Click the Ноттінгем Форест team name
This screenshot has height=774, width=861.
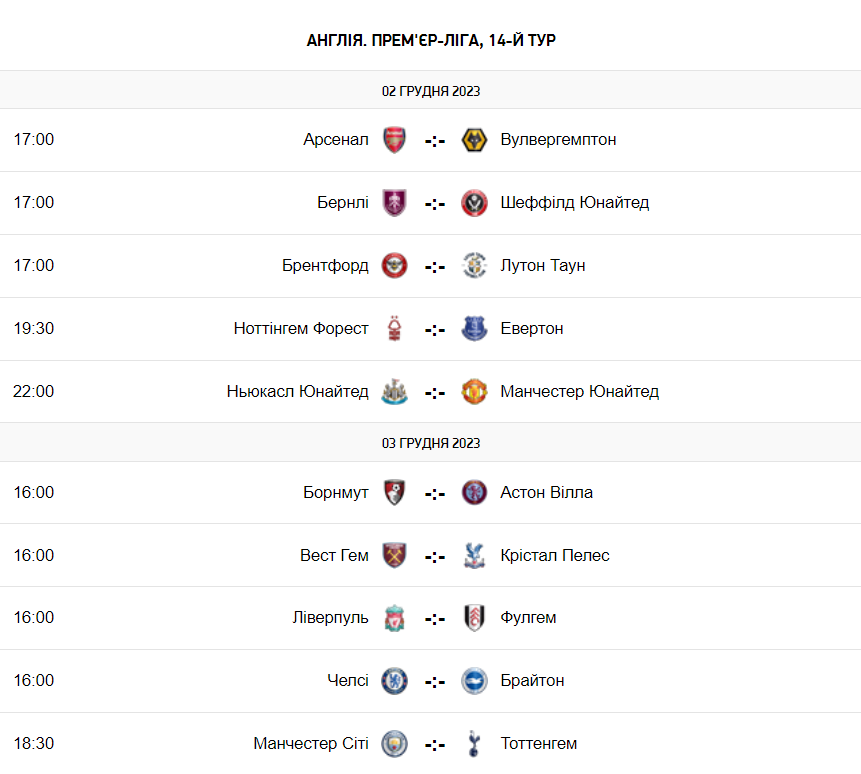(301, 329)
